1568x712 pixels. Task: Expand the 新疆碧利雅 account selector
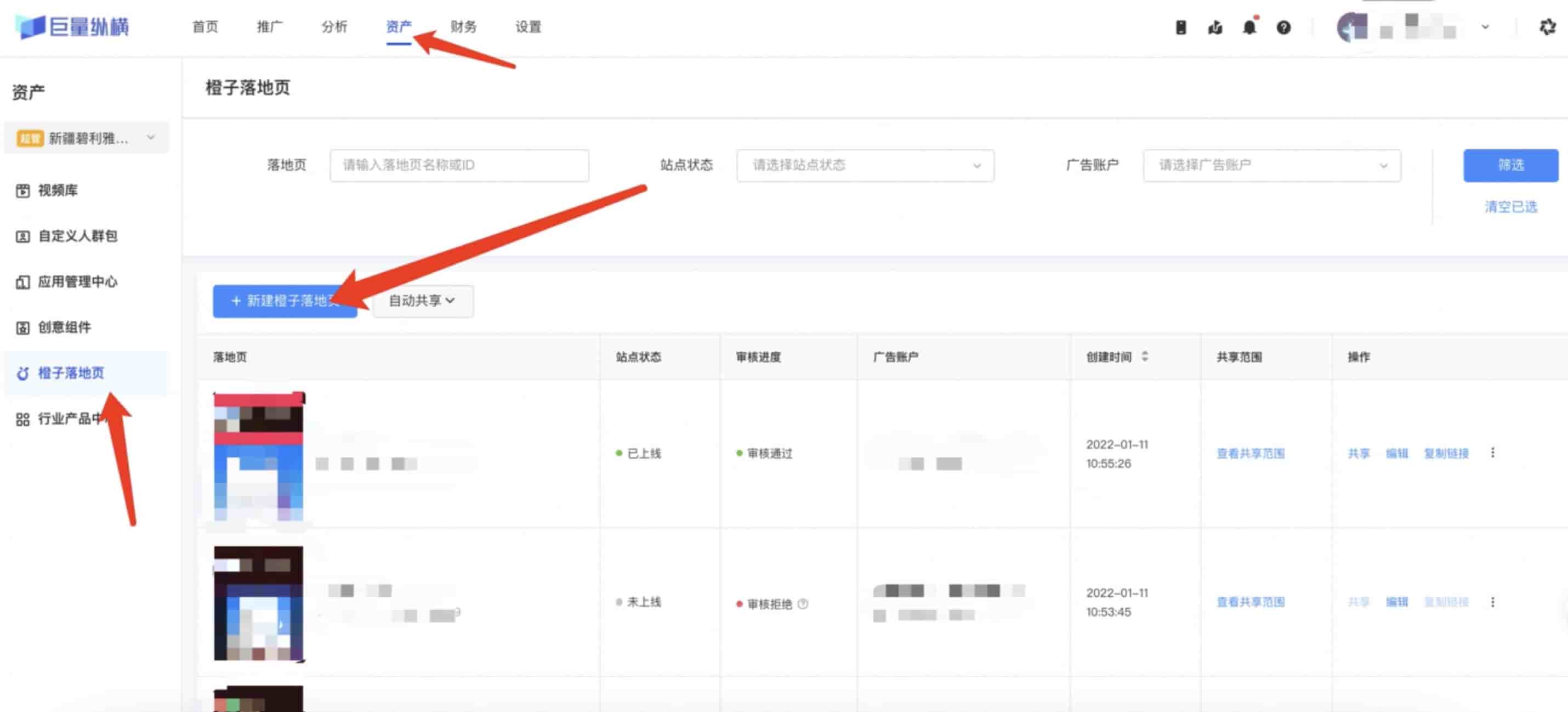click(x=87, y=138)
